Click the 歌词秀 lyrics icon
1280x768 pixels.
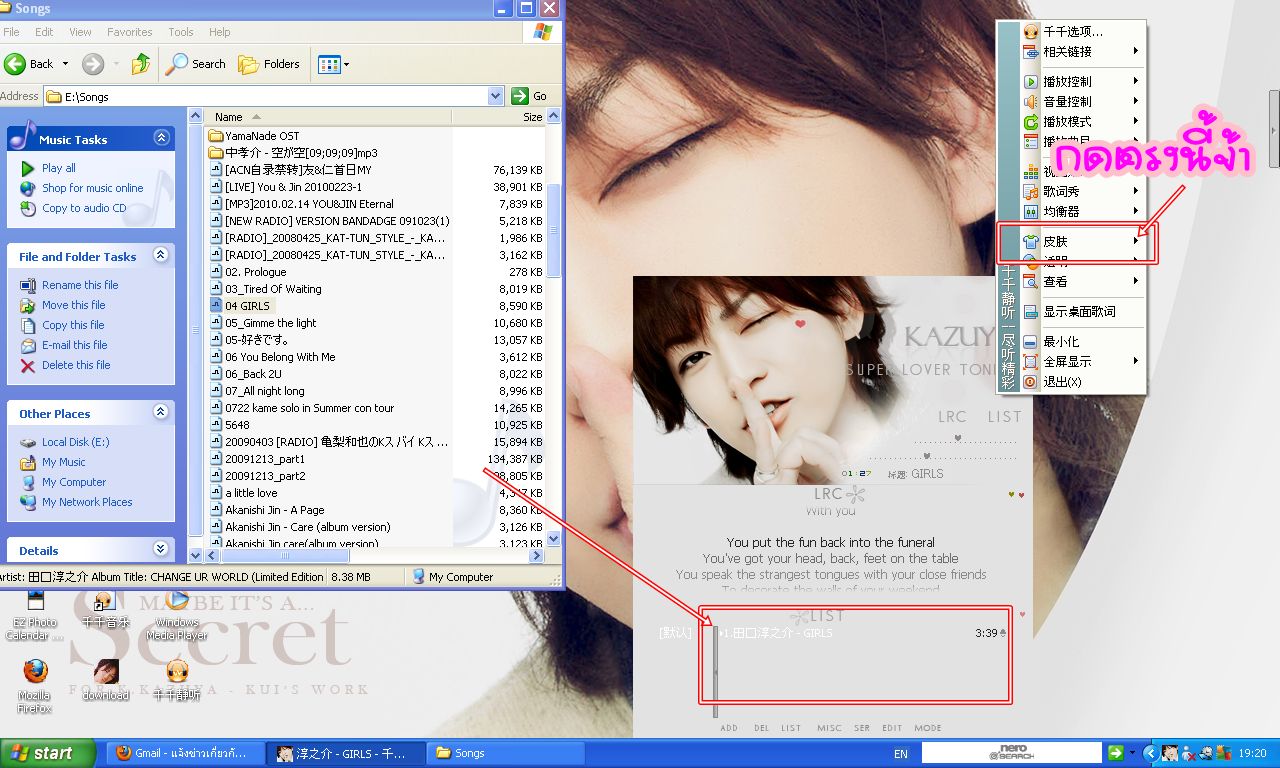pyautogui.click(x=1030, y=191)
